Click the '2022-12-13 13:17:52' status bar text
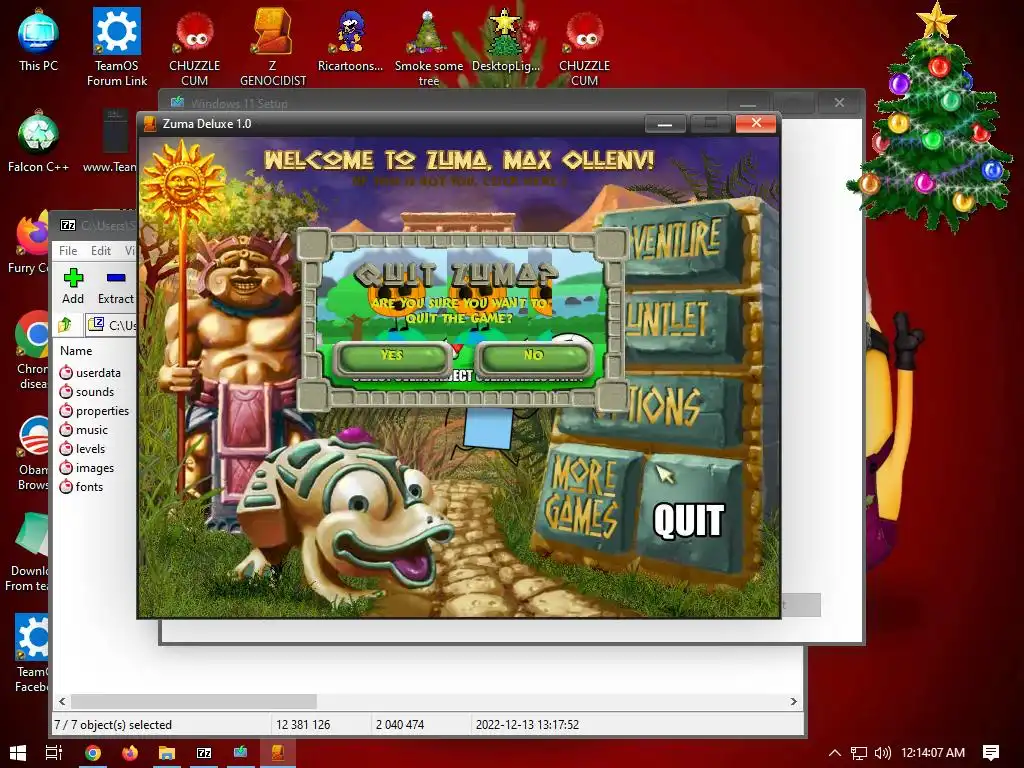Viewport: 1024px width, 768px height. click(x=527, y=725)
